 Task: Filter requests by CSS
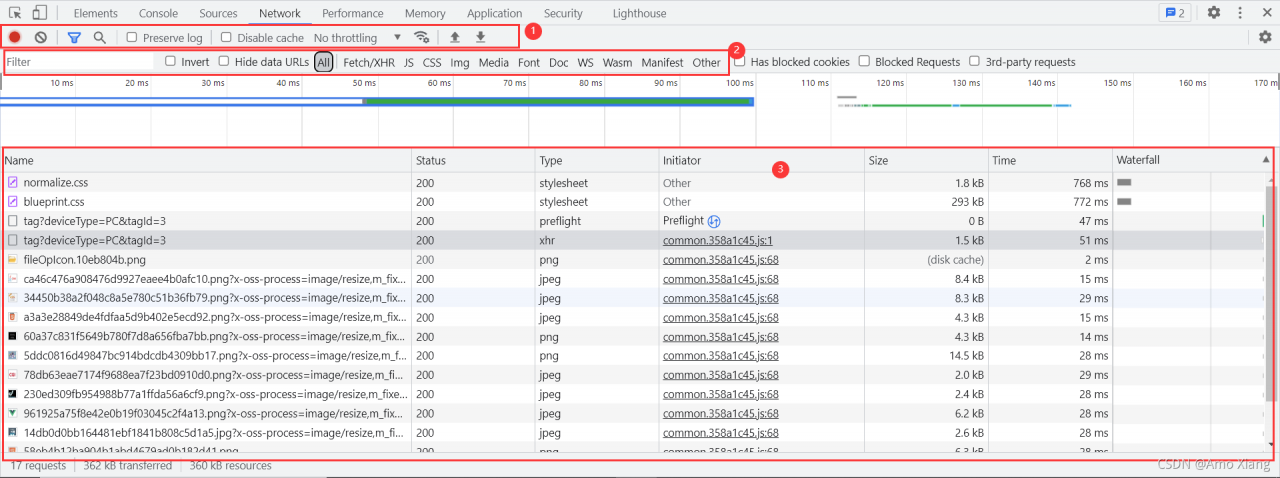coord(432,62)
